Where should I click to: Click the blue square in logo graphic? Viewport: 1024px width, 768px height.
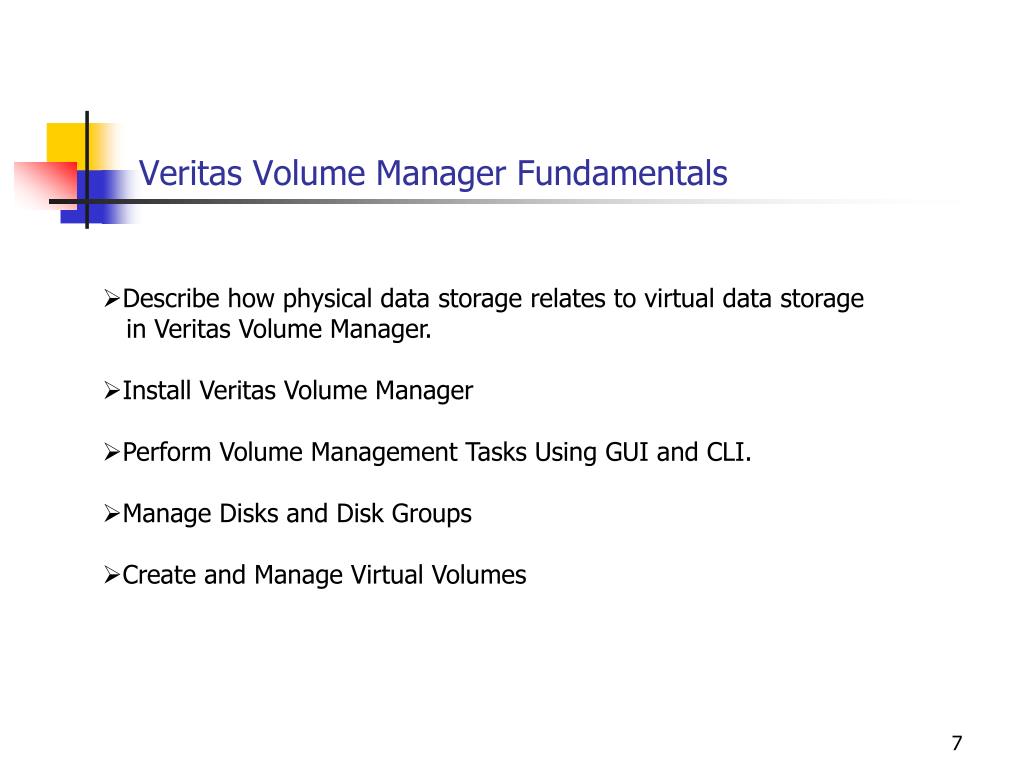[99, 197]
